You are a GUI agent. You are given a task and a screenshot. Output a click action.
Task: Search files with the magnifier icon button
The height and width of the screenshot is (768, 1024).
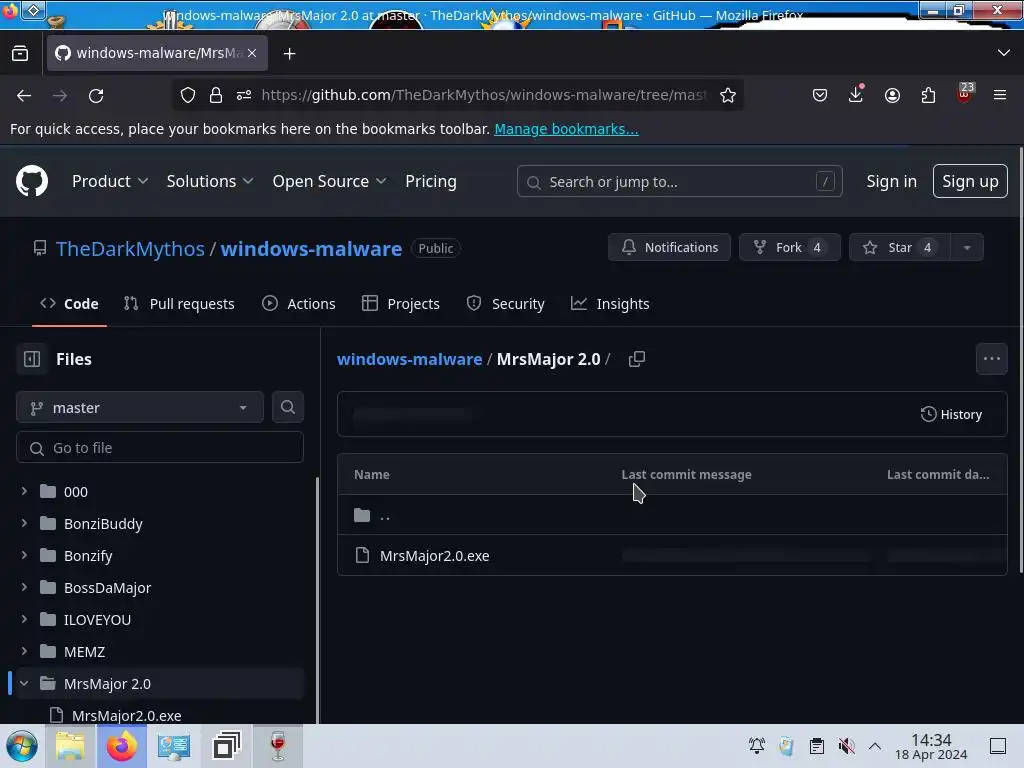(287, 407)
